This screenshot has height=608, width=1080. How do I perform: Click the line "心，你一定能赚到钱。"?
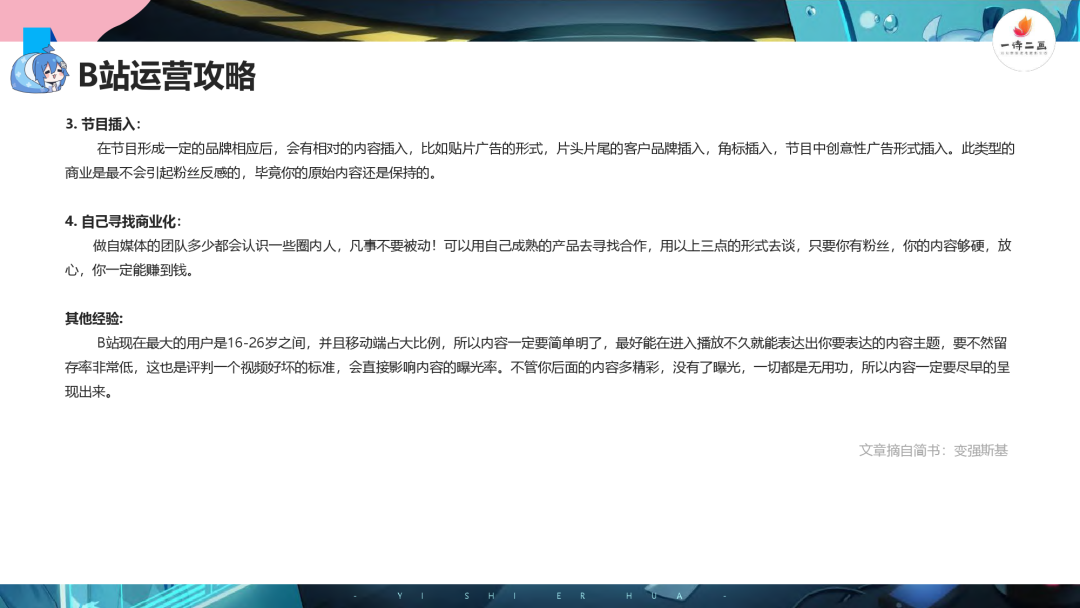(x=129, y=270)
